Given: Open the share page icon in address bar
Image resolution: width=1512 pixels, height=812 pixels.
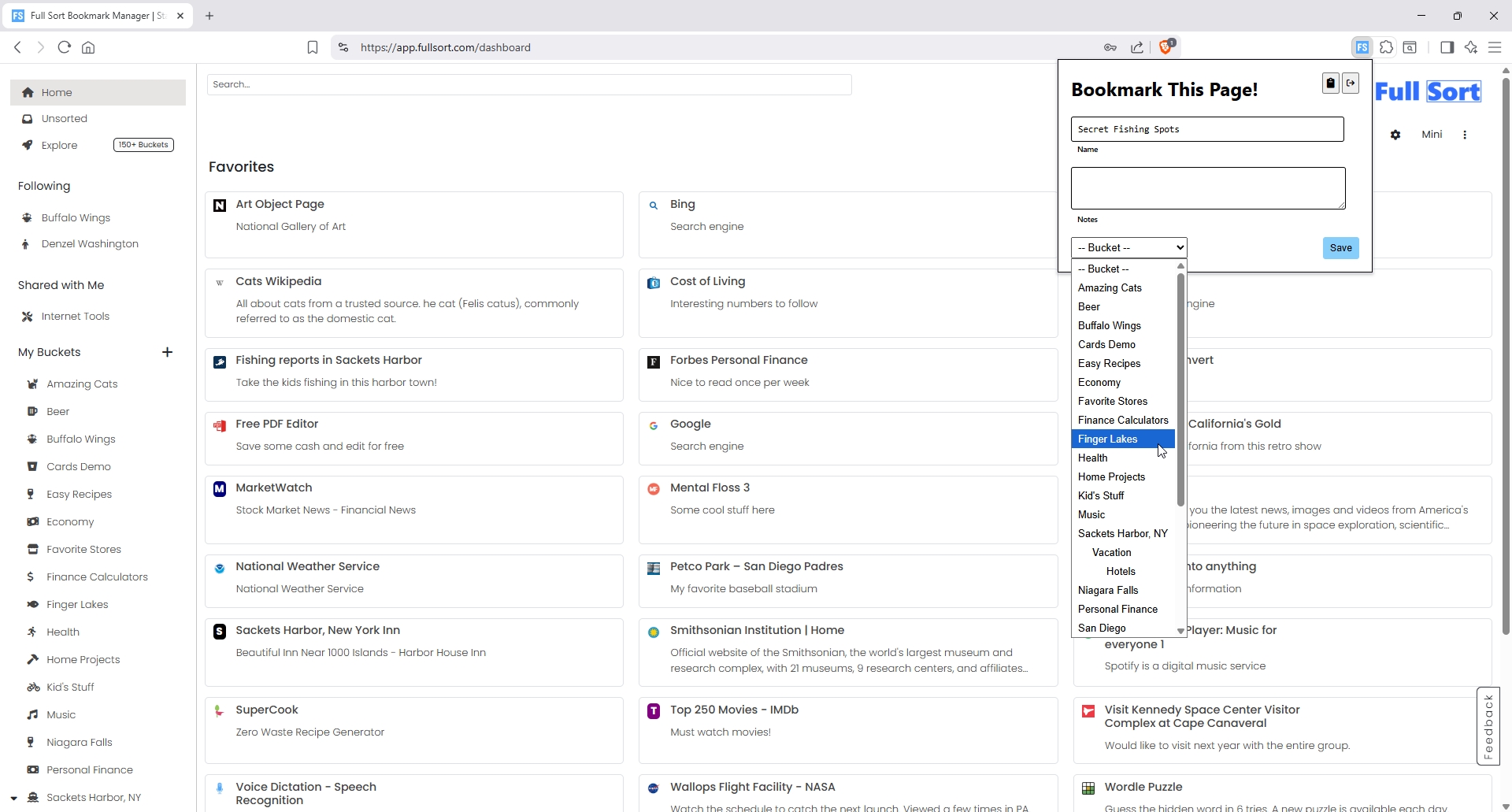Looking at the screenshot, I should [x=1137, y=47].
